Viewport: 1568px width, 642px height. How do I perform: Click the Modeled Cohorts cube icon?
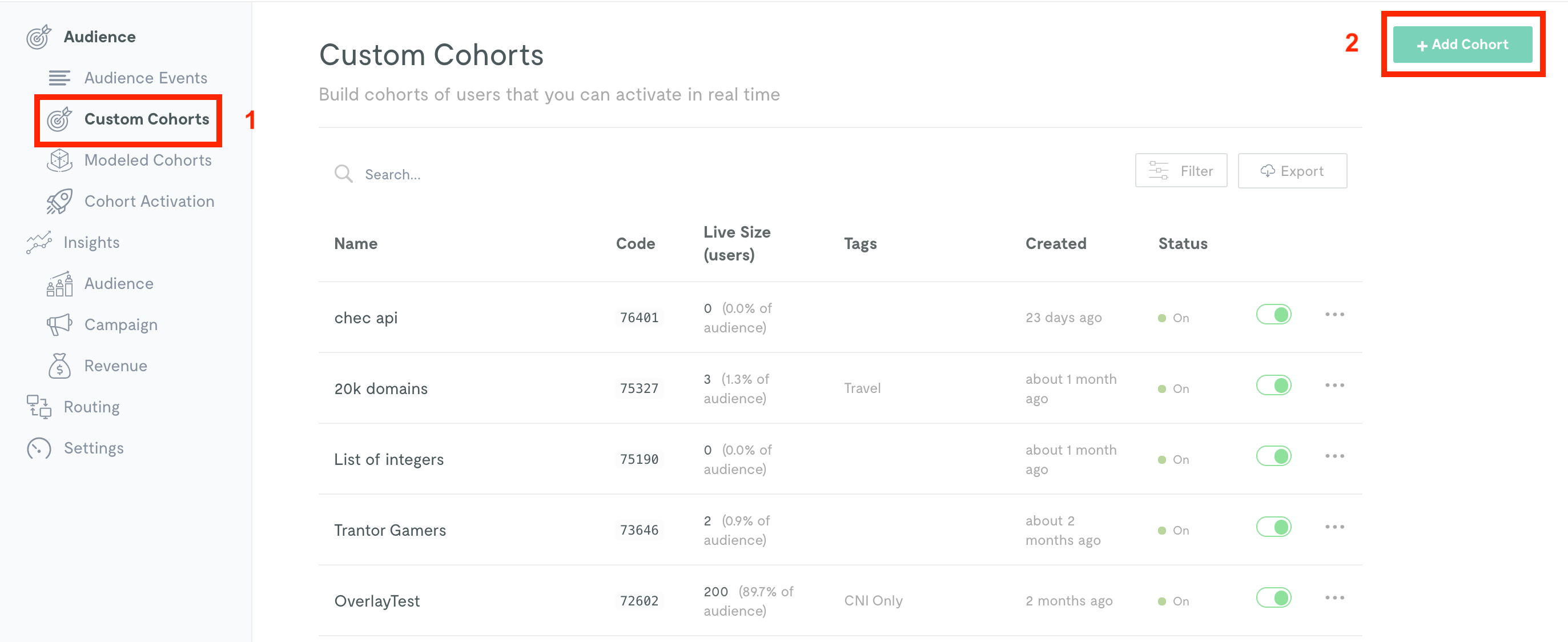[59, 160]
